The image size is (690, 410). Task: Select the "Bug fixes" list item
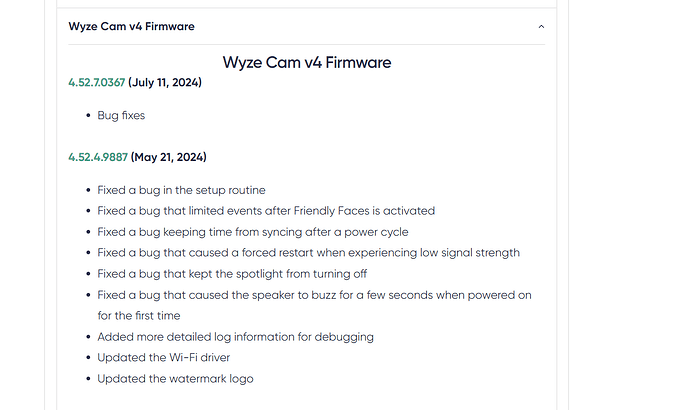click(121, 115)
